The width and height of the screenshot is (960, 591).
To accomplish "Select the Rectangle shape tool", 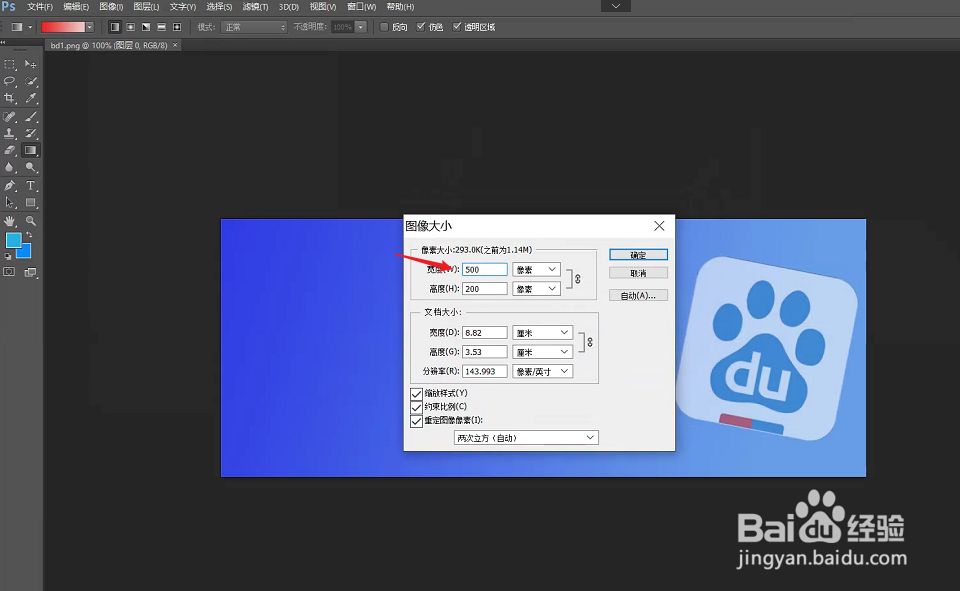I will (x=31, y=203).
